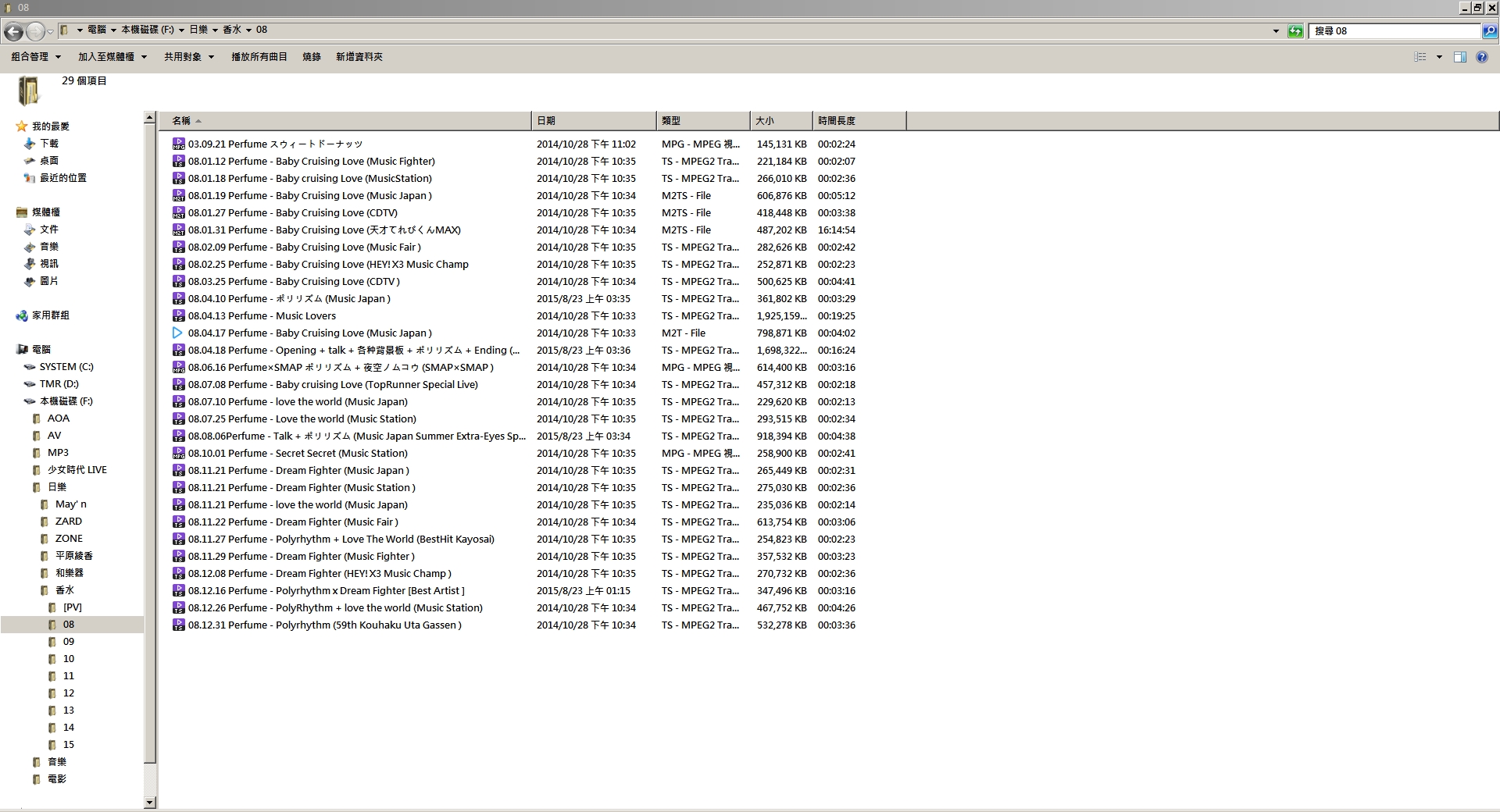This screenshot has height=812, width=1500.
Task: Select file 08.01.27 Baby Cruising Love (CDTV)
Action: [x=293, y=212]
